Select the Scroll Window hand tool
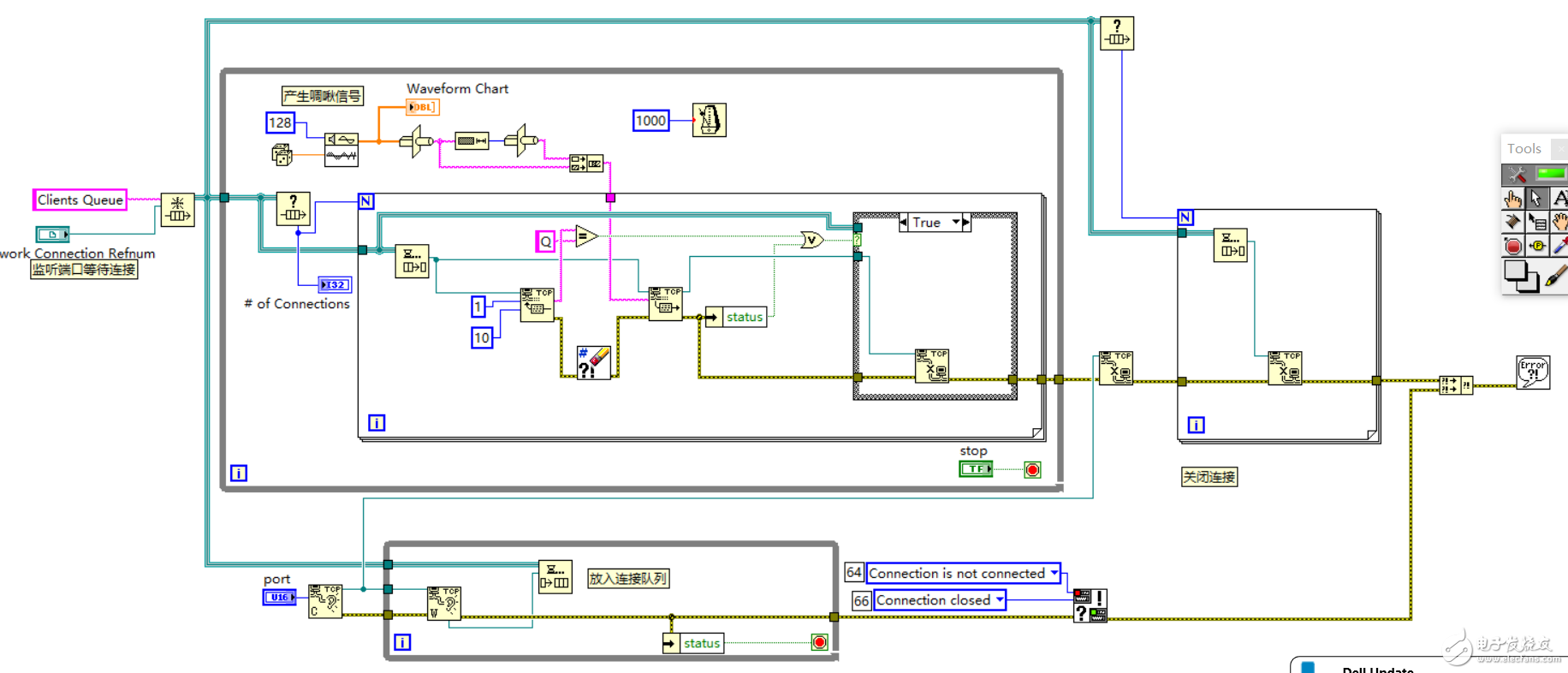The height and width of the screenshot is (673, 1568). tap(1559, 223)
